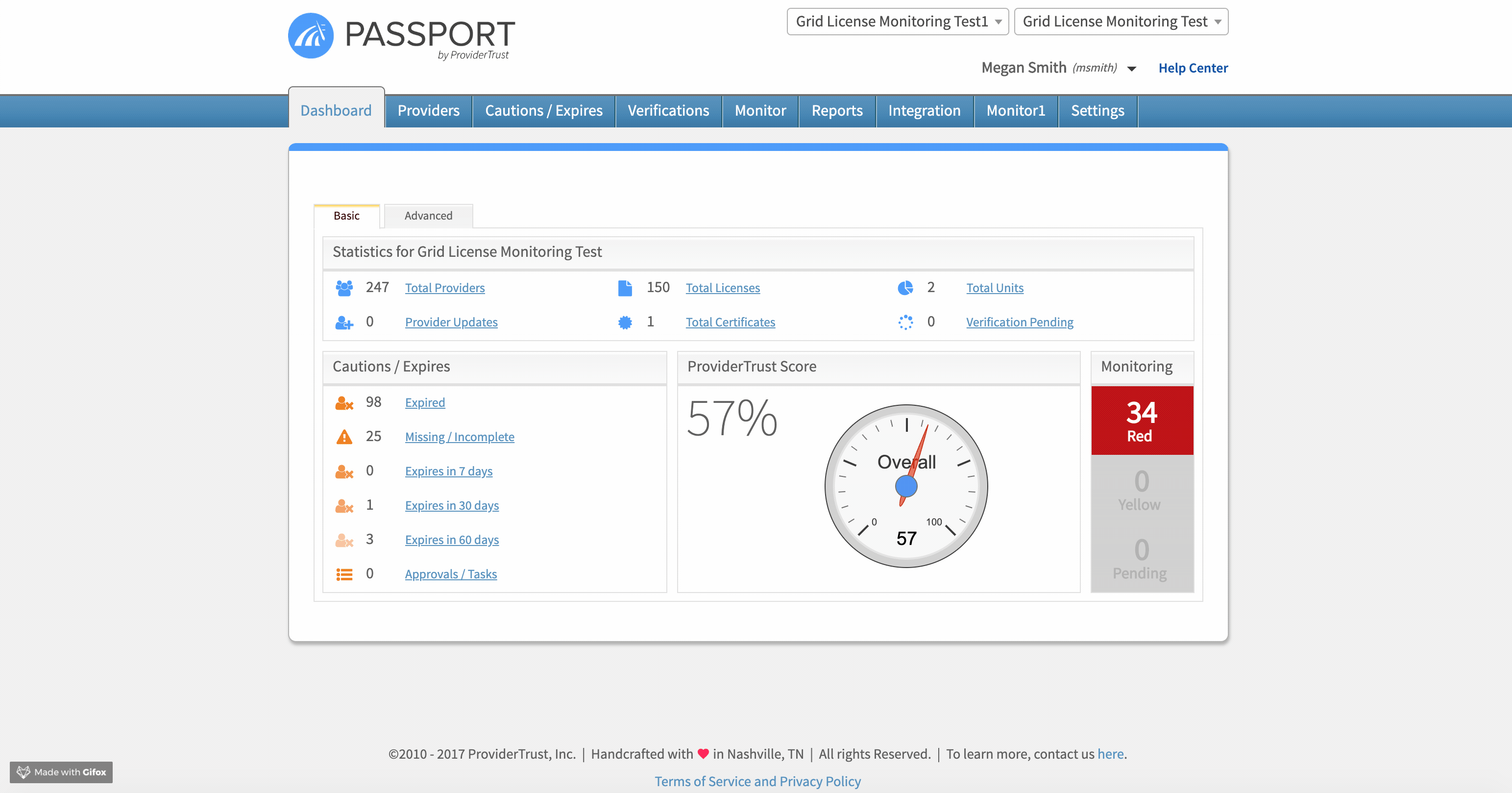Open the Reports tab
Viewport: 1512px width, 793px height.
(837, 110)
